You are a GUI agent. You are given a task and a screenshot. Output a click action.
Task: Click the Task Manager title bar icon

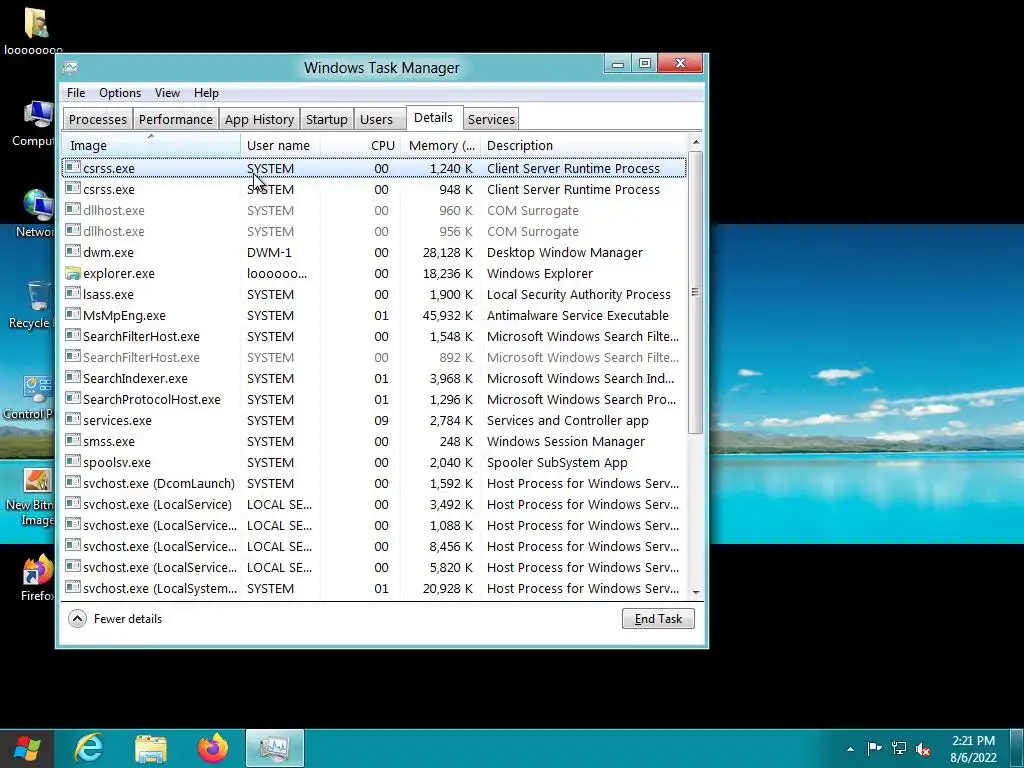71,67
